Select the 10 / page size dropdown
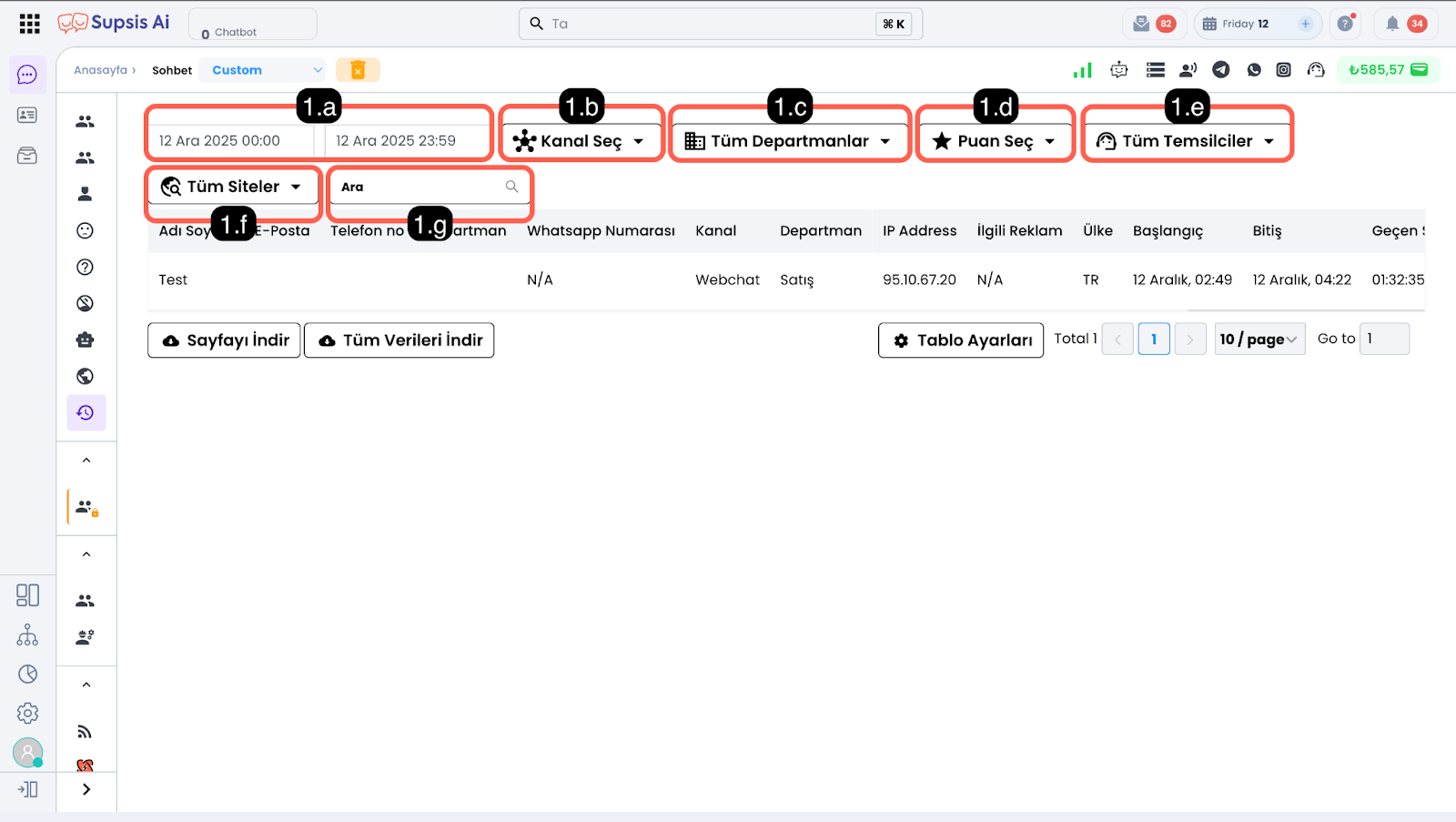This screenshot has height=822, width=1456. point(1259,340)
